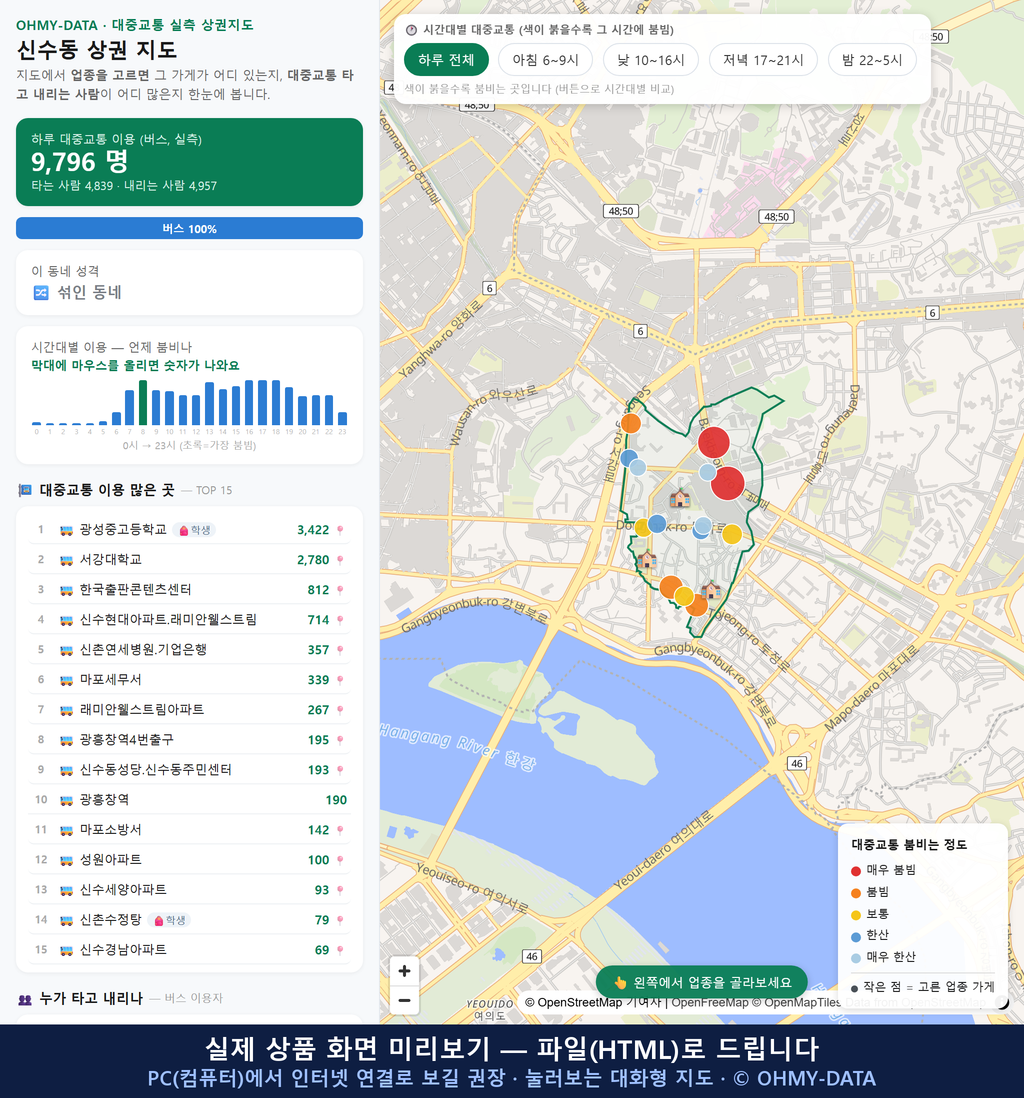Click the pin icon for 신수세양아파트
Viewport: 1024px width, 1098px height.
coord(340,890)
